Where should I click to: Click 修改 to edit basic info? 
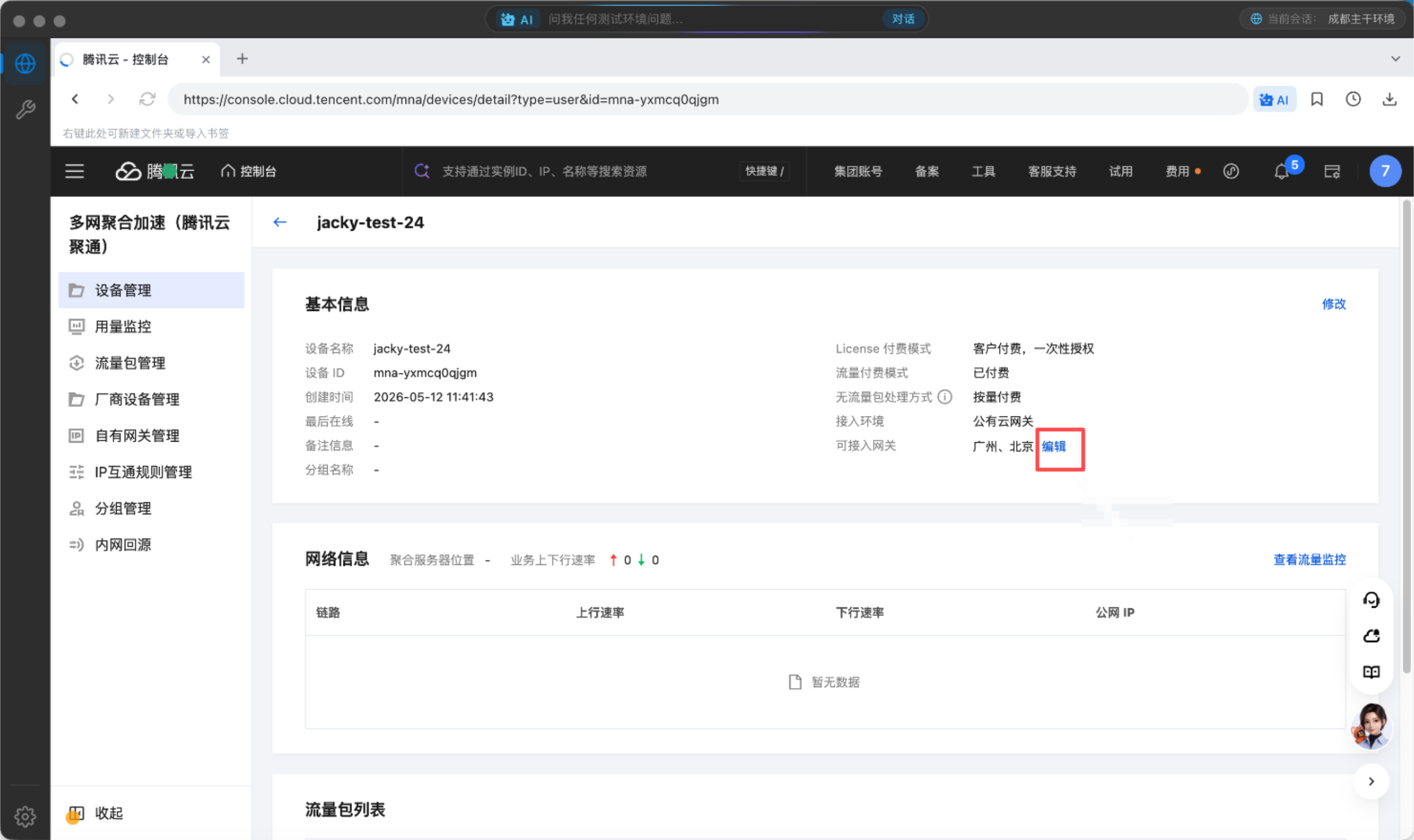pyautogui.click(x=1334, y=304)
